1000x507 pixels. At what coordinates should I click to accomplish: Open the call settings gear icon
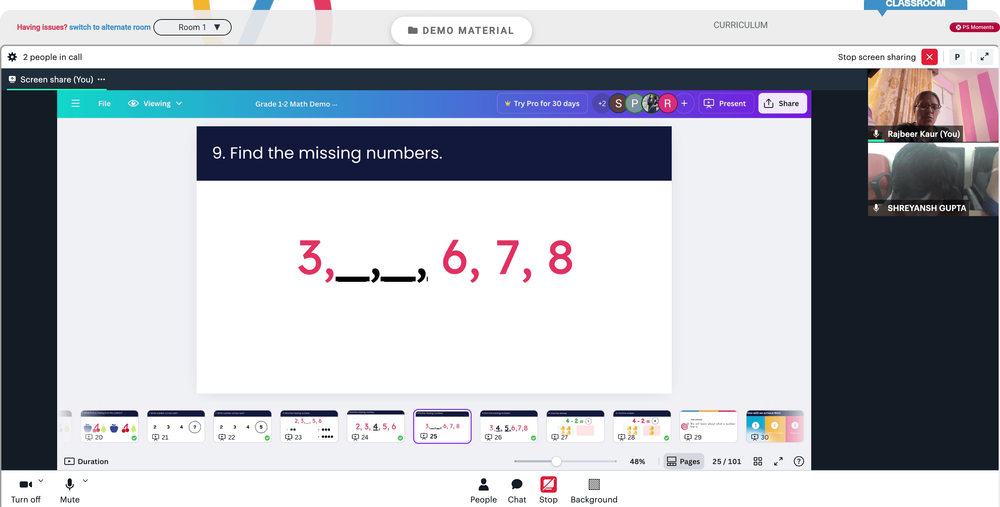12,57
